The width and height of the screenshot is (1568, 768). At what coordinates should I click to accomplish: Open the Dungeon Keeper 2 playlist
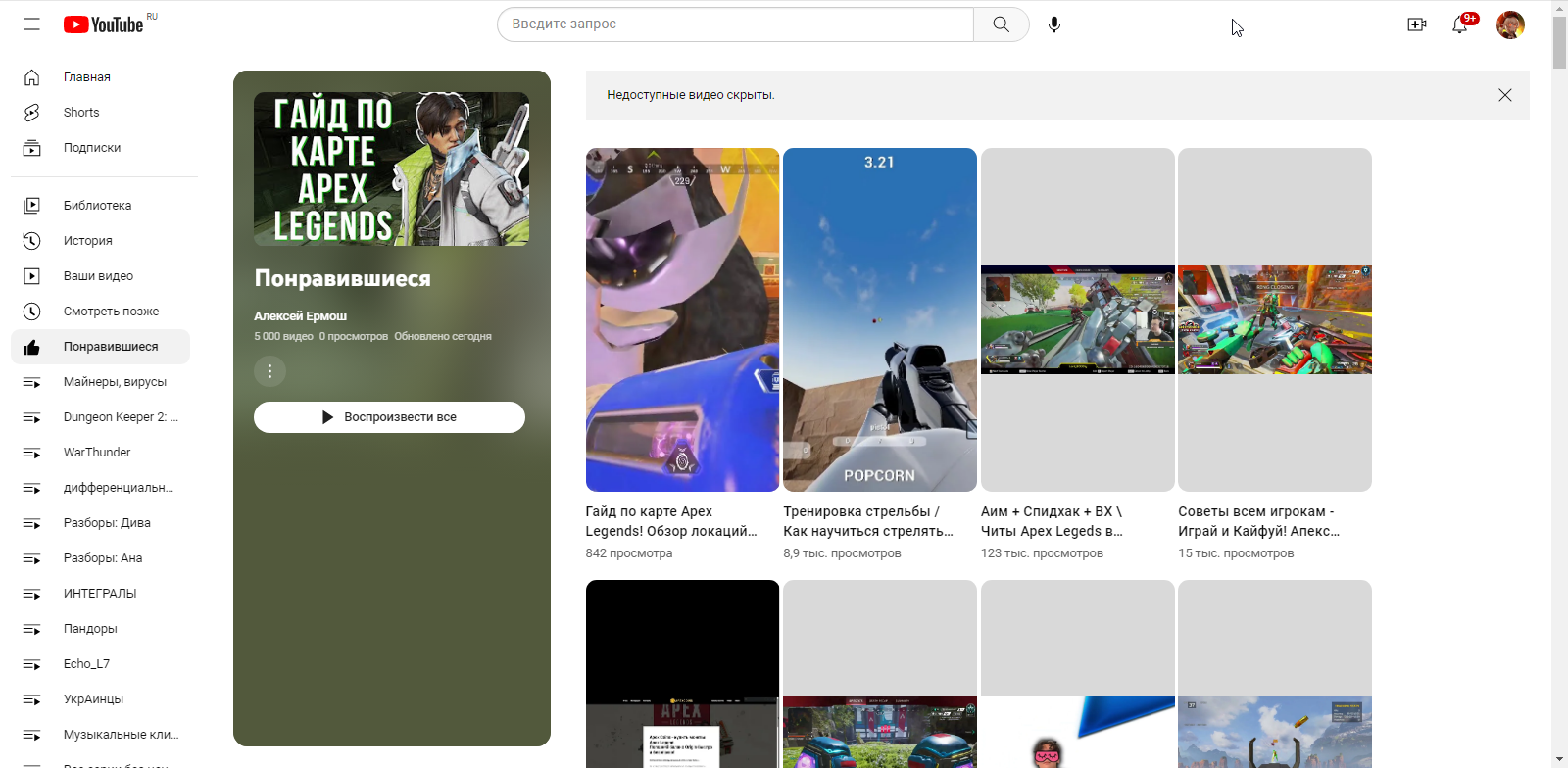(100, 417)
